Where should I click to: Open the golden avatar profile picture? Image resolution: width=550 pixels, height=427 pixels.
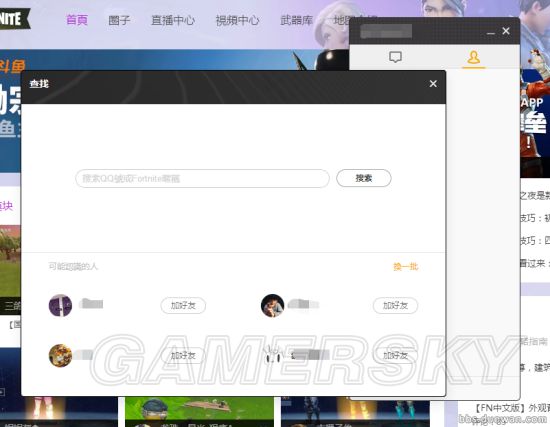60,355
